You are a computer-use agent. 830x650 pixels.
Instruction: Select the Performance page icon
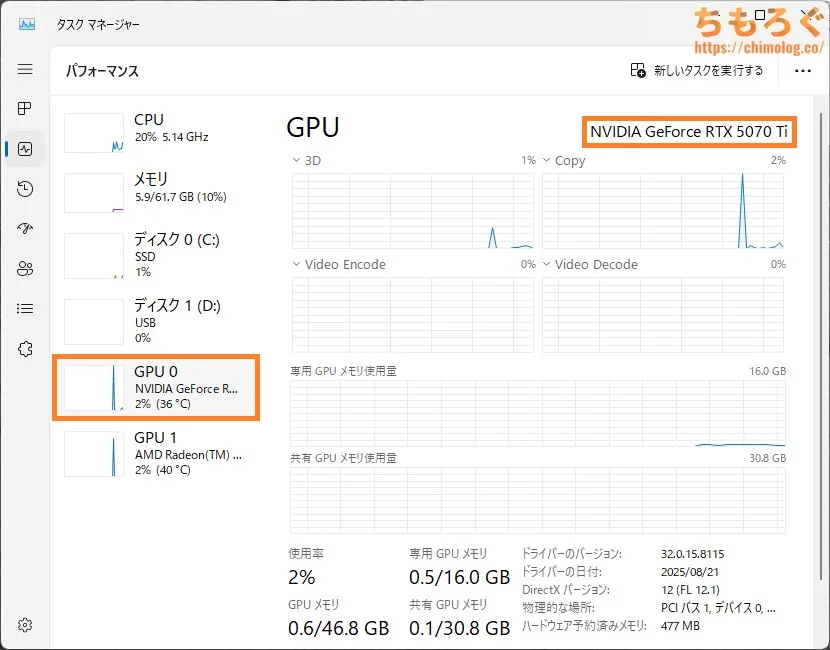tap(25, 149)
